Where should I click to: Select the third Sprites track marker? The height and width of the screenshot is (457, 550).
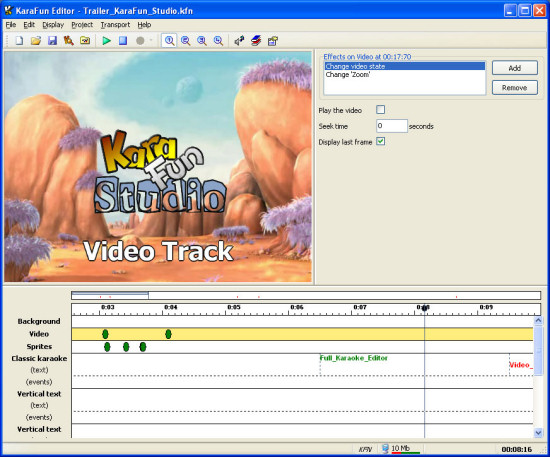[143, 347]
